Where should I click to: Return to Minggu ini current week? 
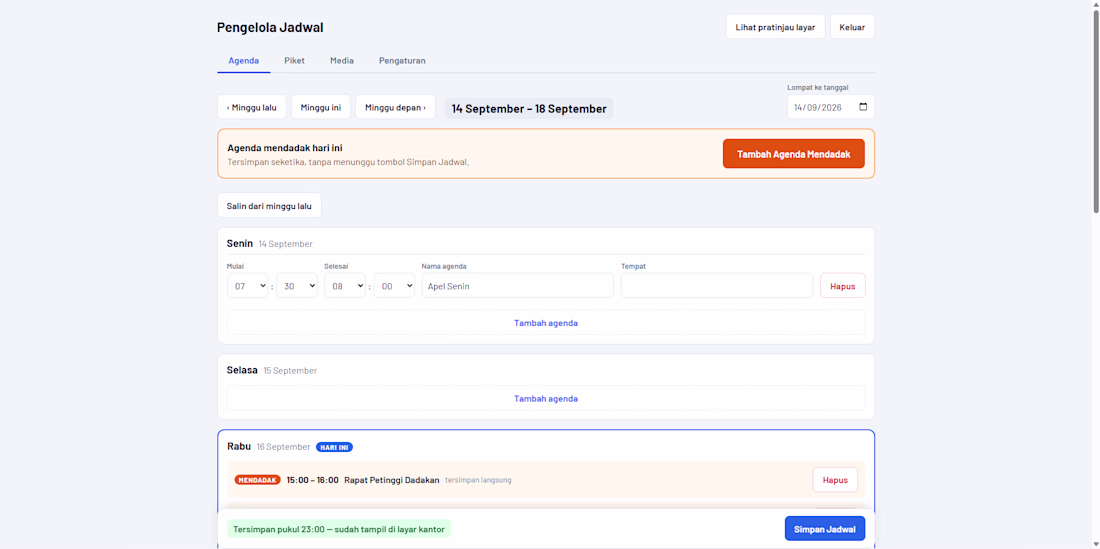(321, 107)
